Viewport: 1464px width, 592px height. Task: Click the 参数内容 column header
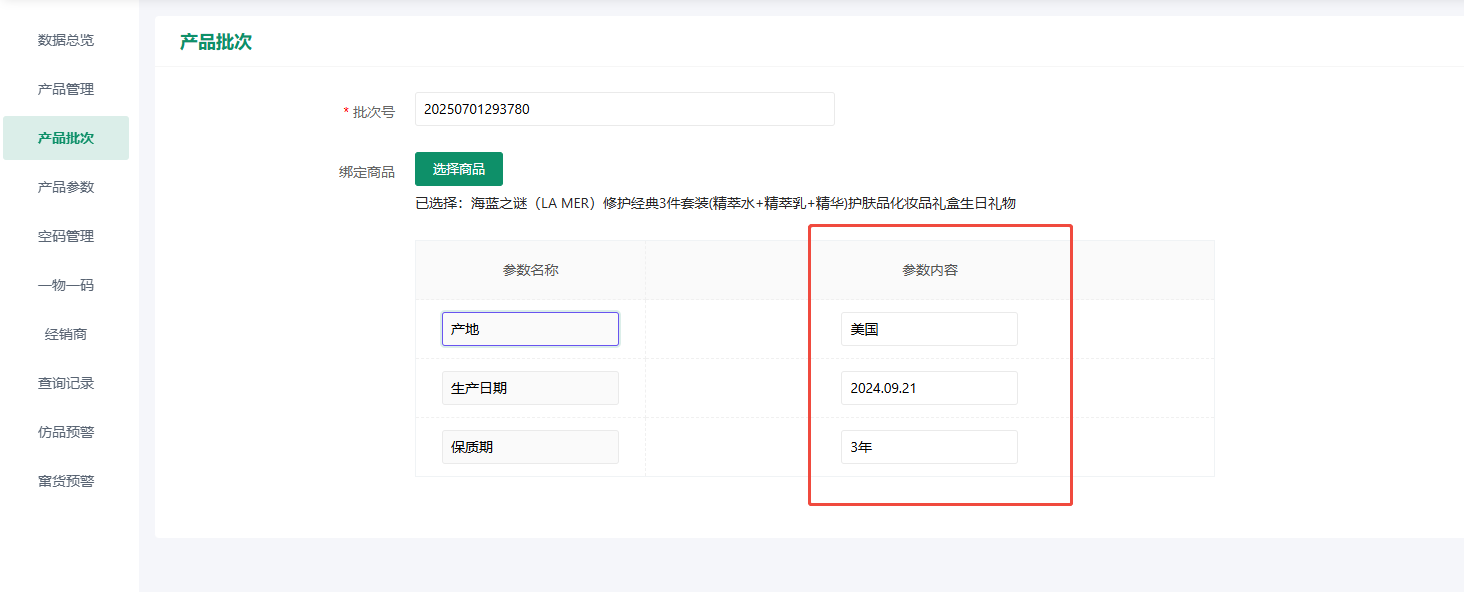929,270
